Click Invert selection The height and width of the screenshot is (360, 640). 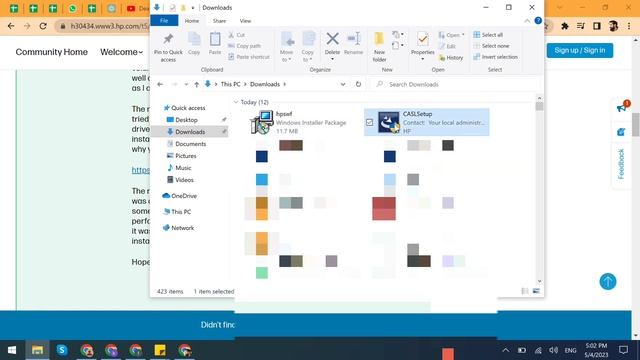496,57
